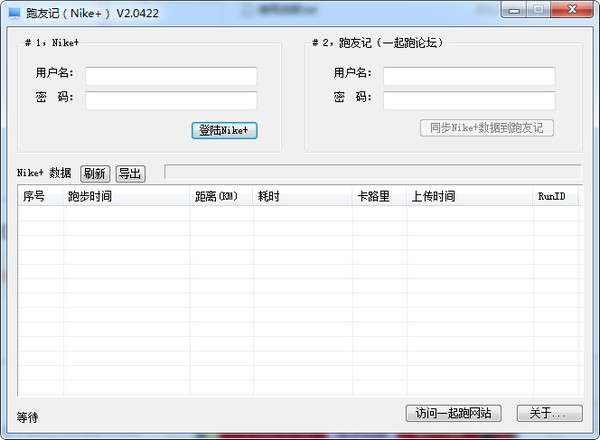Sort by 上传时间 column header

469,197
